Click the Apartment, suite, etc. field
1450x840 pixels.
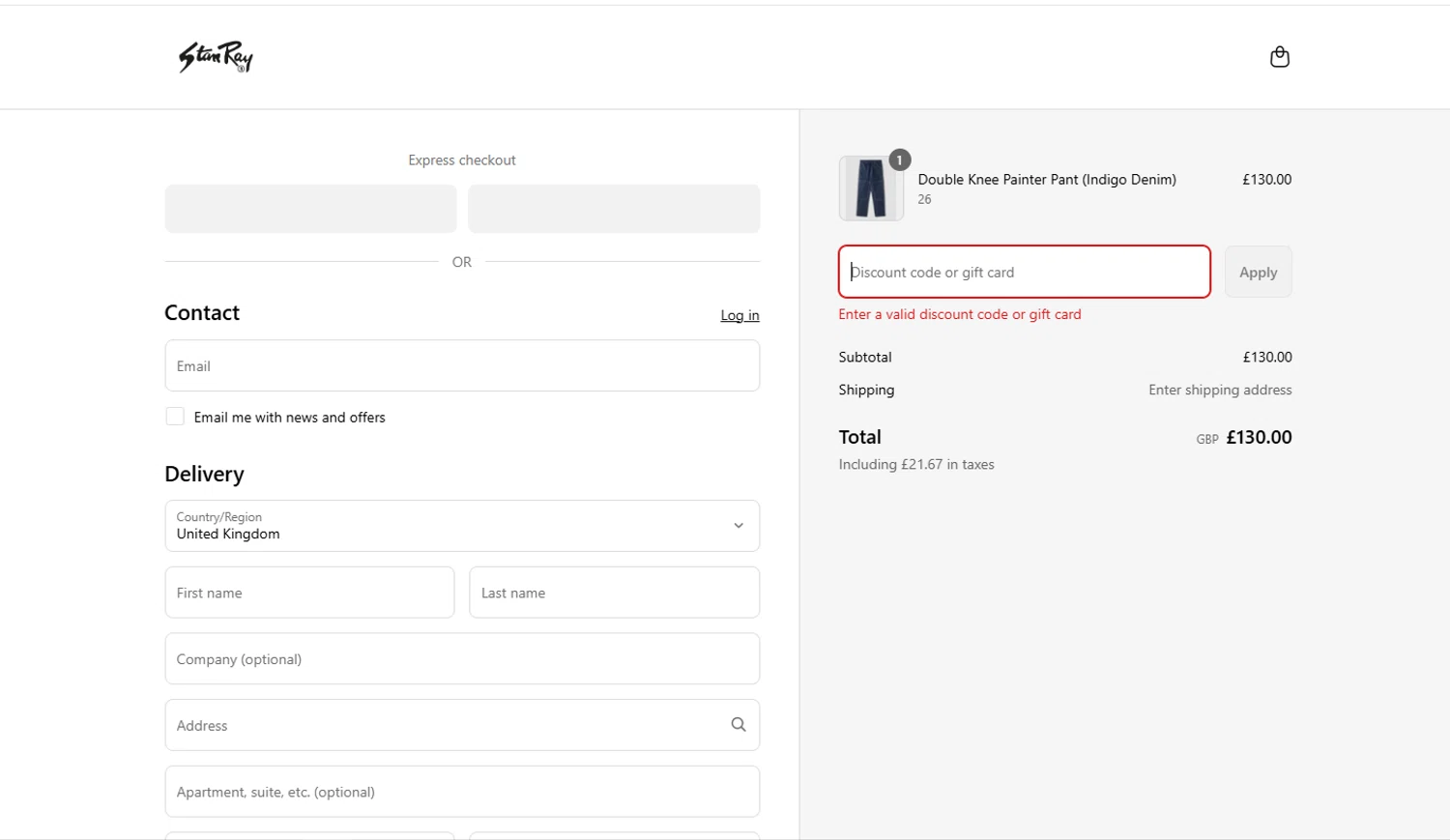point(462,792)
